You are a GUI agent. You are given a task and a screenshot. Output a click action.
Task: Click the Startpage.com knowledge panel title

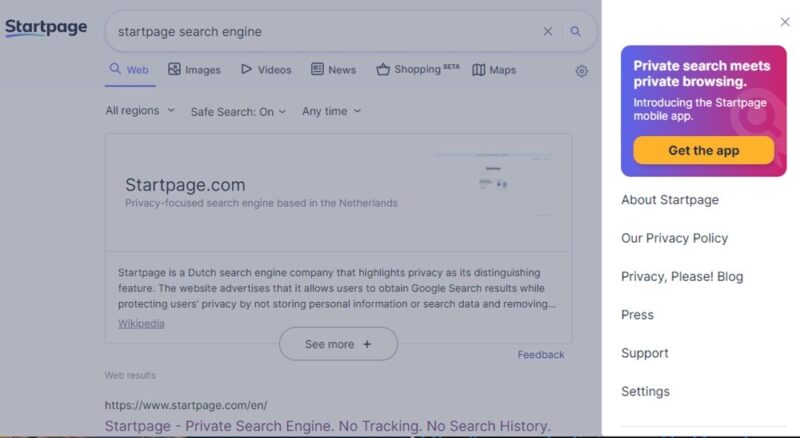click(185, 185)
